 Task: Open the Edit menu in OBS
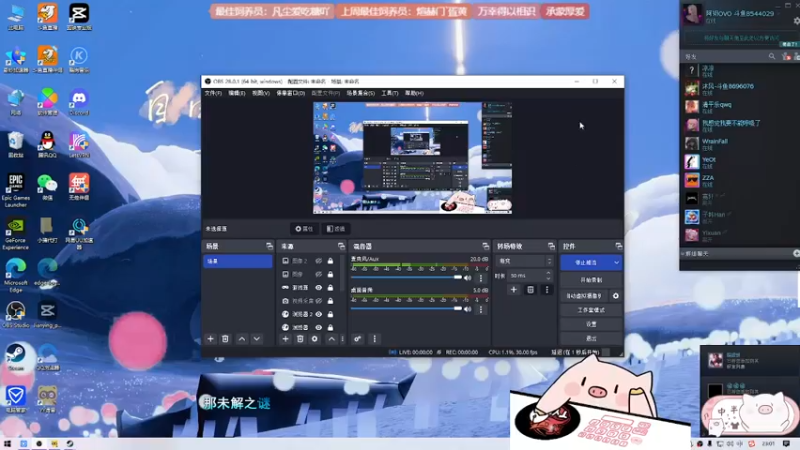[x=236, y=93]
